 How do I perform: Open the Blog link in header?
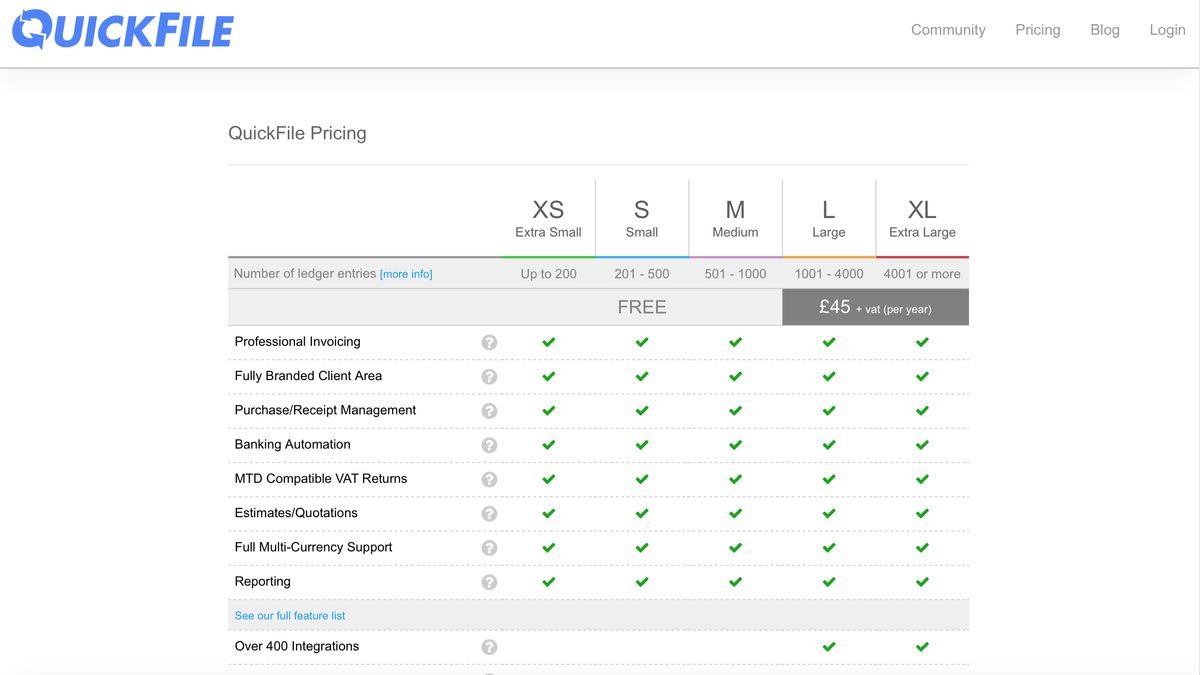point(1104,30)
